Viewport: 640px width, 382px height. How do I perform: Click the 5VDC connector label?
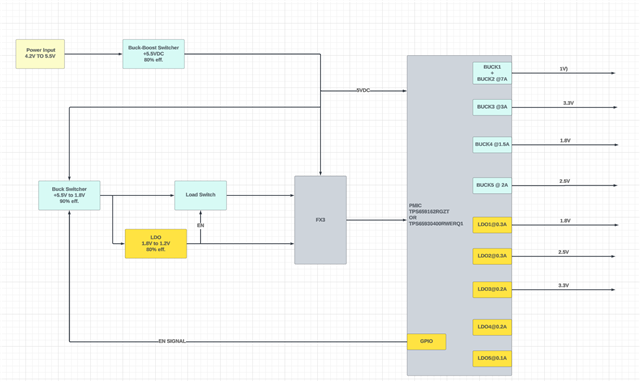[x=363, y=91]
